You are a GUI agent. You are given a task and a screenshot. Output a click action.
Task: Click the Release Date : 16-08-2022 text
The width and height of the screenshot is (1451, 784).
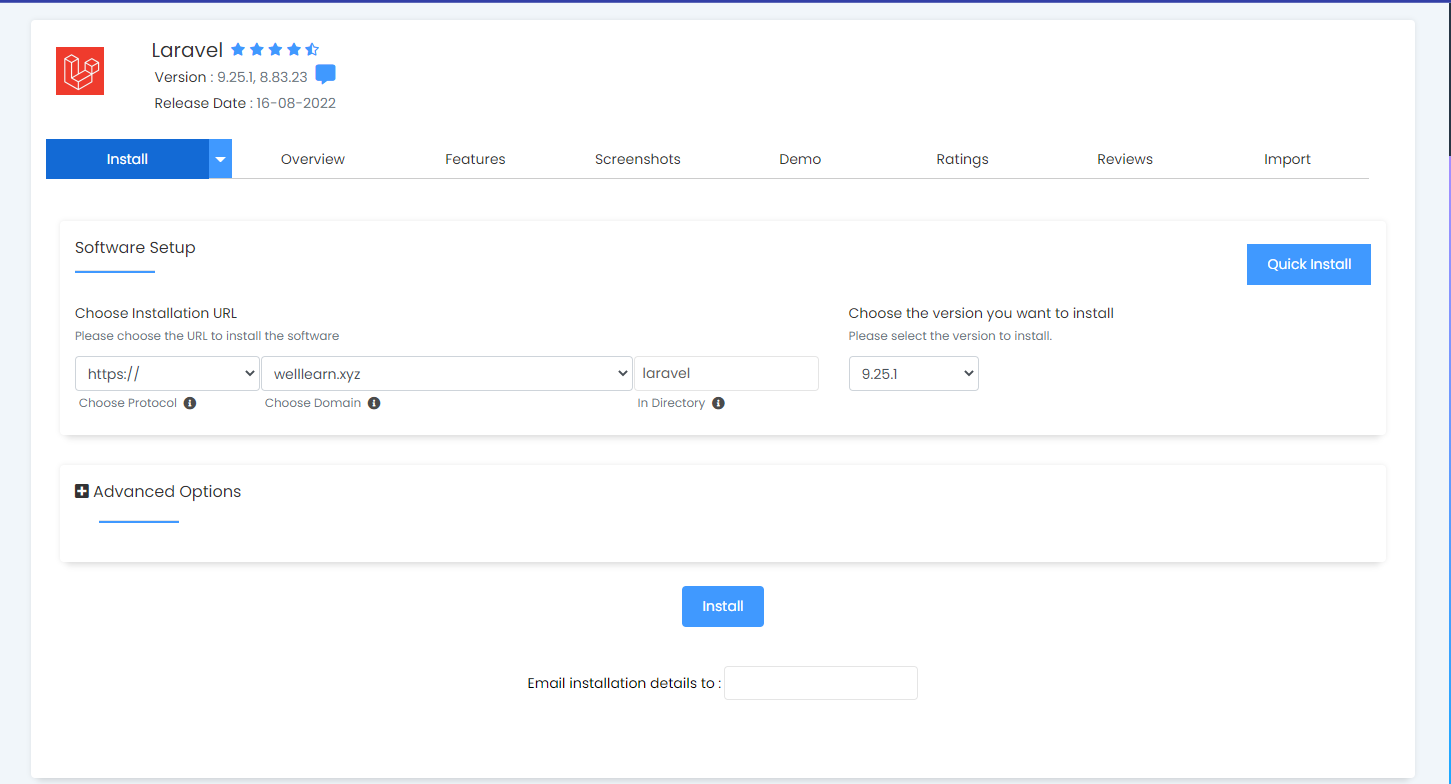tap(245, 103)
